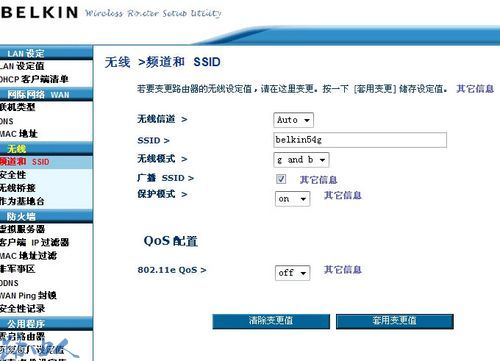Image resolution: width=500 pixels, height=361 pixels.
Task: Click the BELKIN logo
Action: (x=39, y=12)
